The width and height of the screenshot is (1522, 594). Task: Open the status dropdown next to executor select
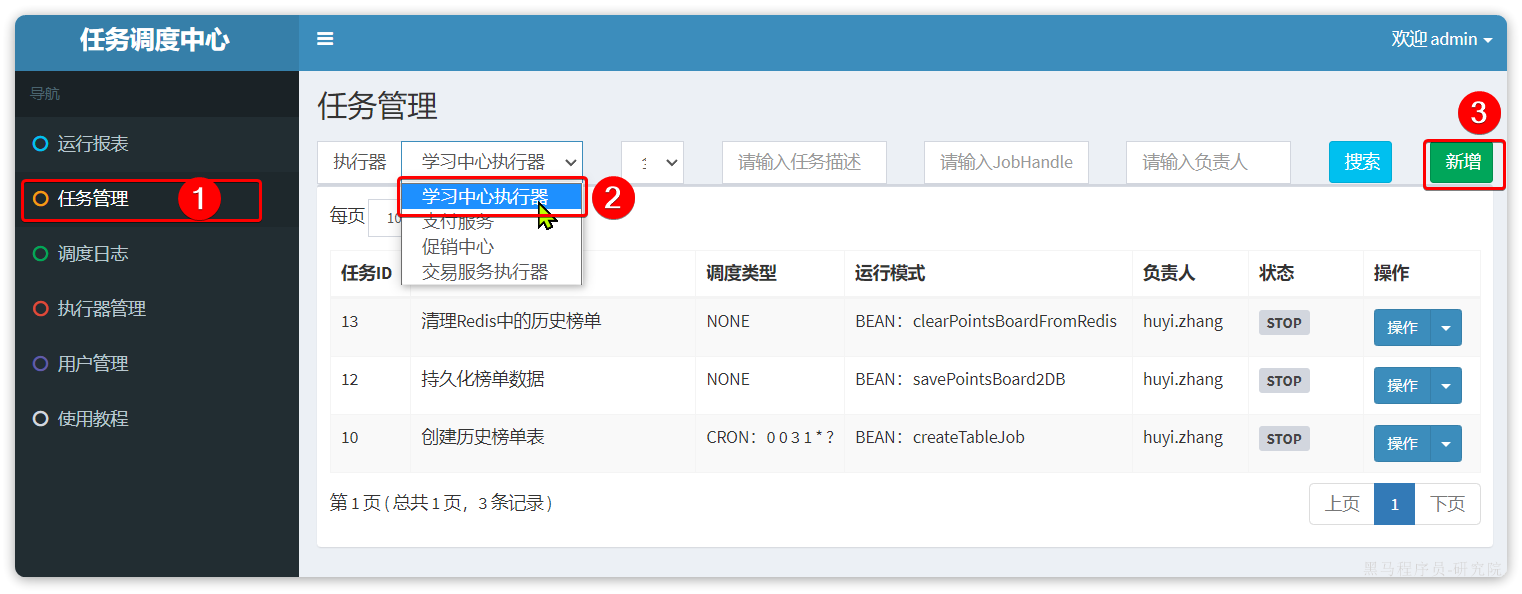(x=652, y=162)
